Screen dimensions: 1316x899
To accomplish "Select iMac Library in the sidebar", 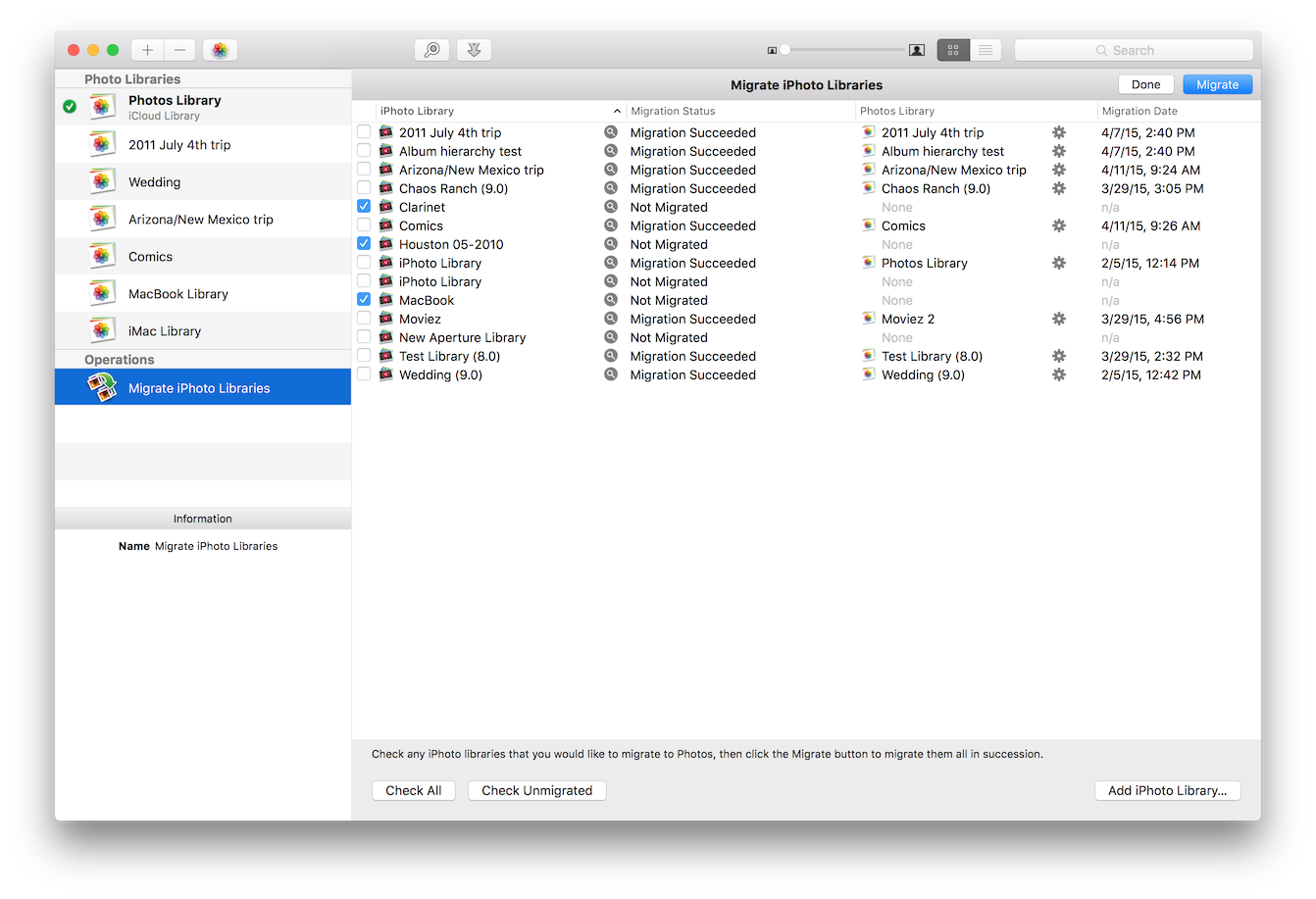I will pos(203,331).
